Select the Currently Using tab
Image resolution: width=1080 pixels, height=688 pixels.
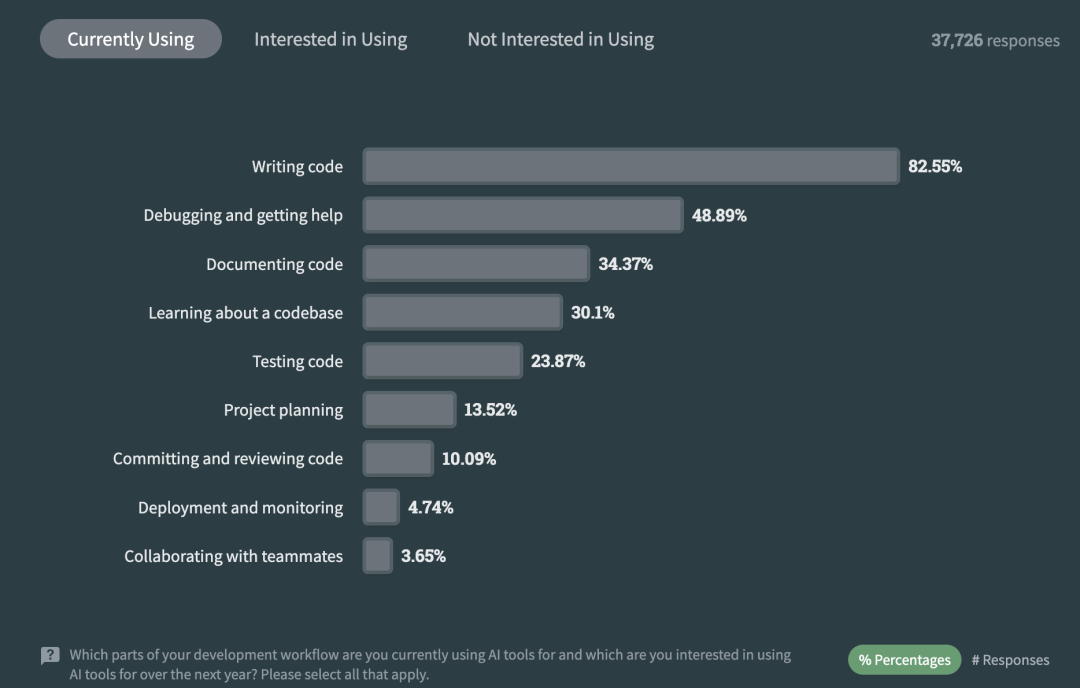pyautogui.click(x=131, y=39)
